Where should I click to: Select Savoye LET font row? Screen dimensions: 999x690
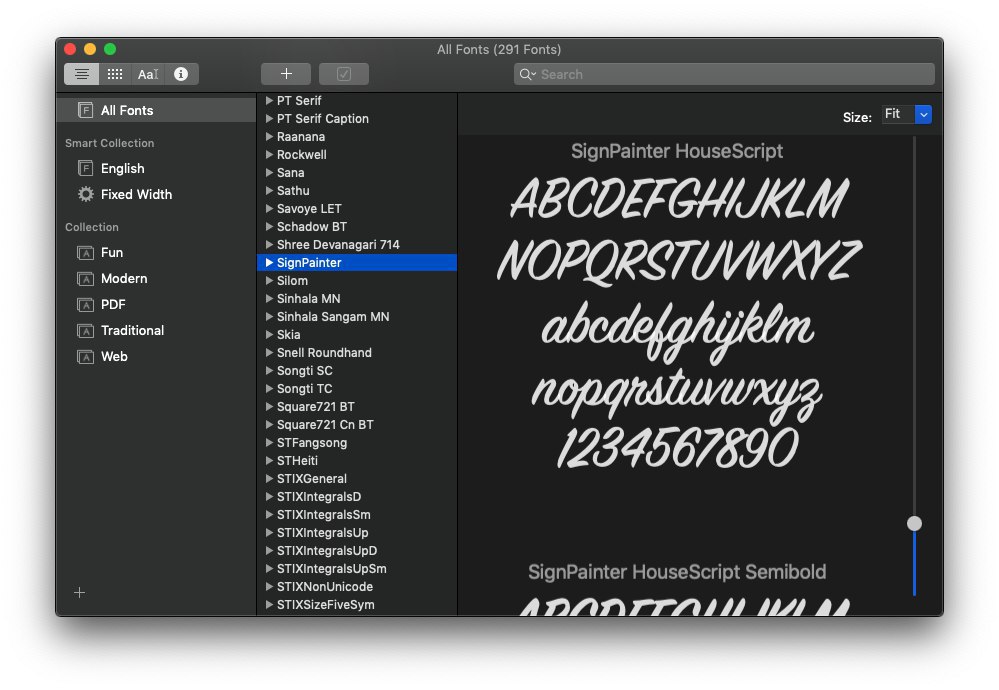(357, 208)
